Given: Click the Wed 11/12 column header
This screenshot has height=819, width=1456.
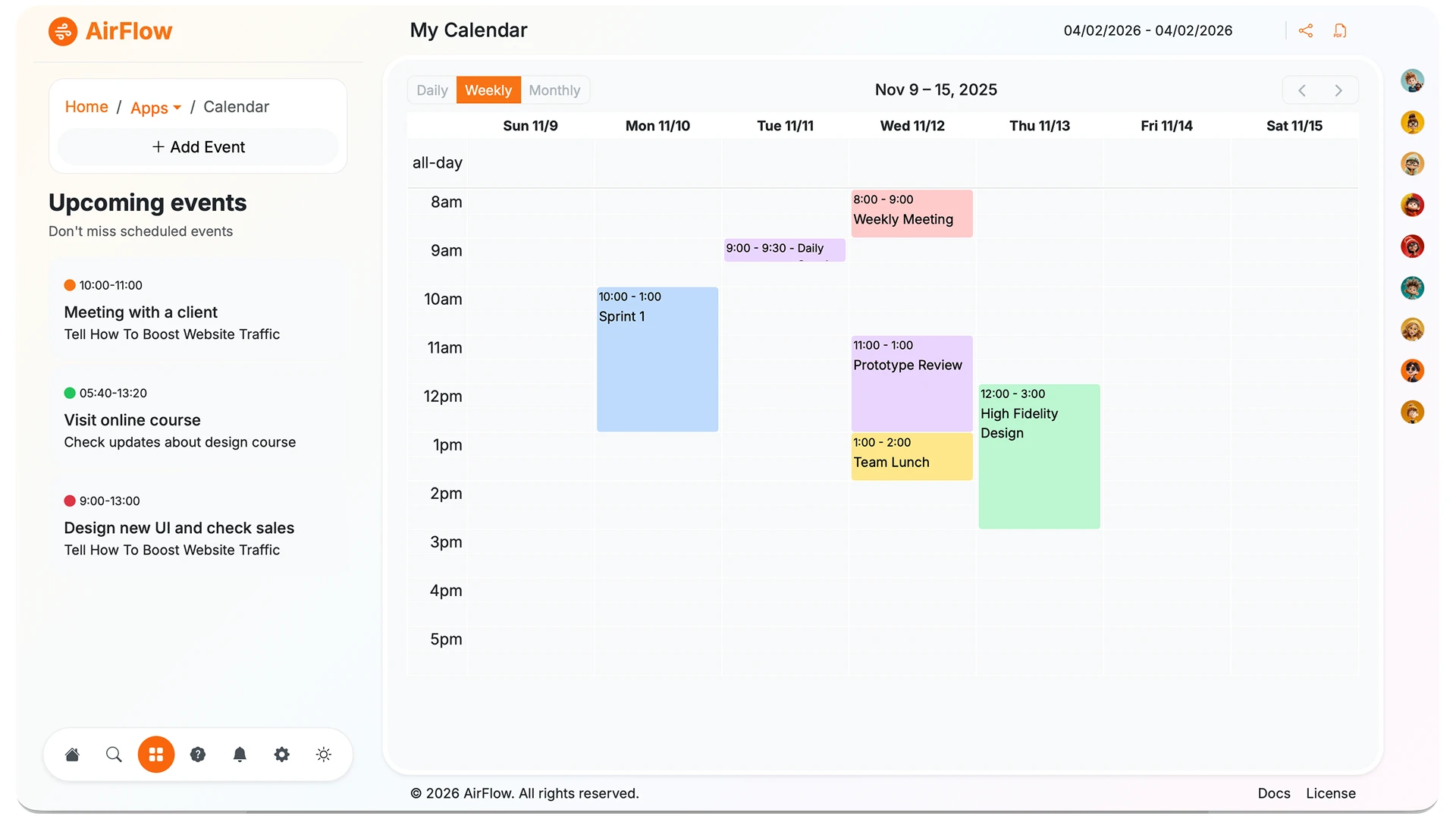Looking at the screenshot, I should (x=912, y=126).
